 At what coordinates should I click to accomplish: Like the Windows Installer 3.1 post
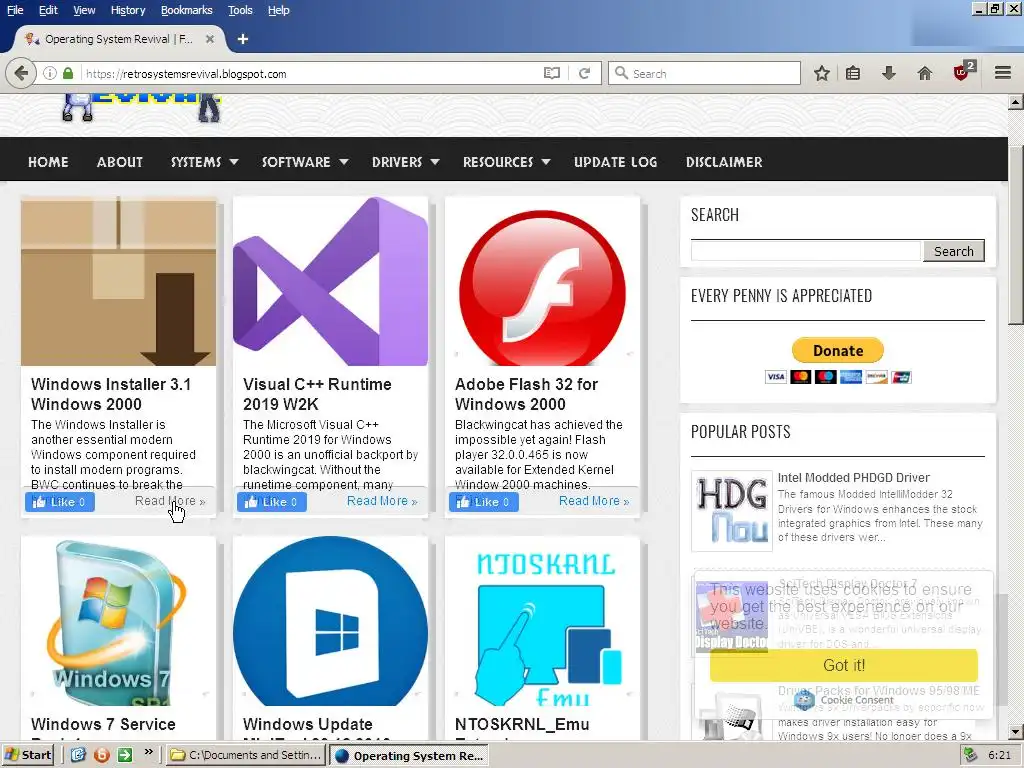(x=60, y=502)
